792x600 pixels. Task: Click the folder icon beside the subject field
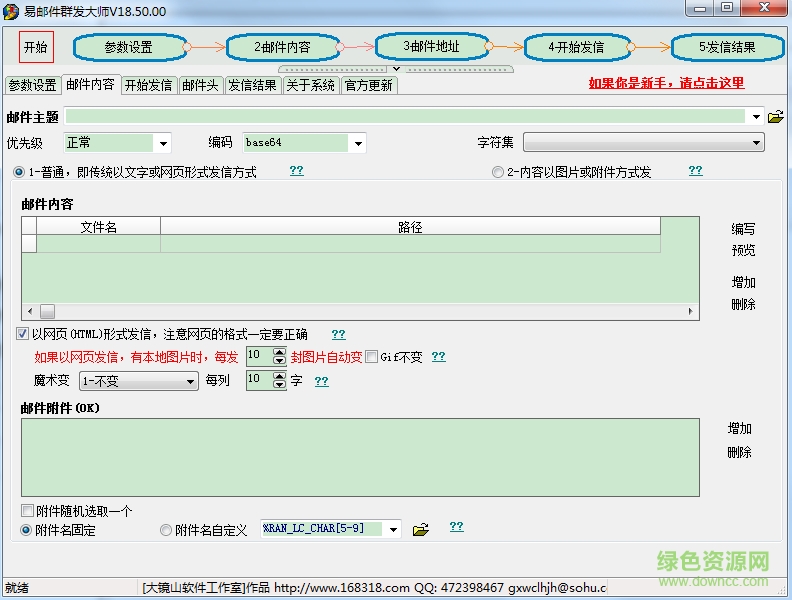click(x=775, y=117)
